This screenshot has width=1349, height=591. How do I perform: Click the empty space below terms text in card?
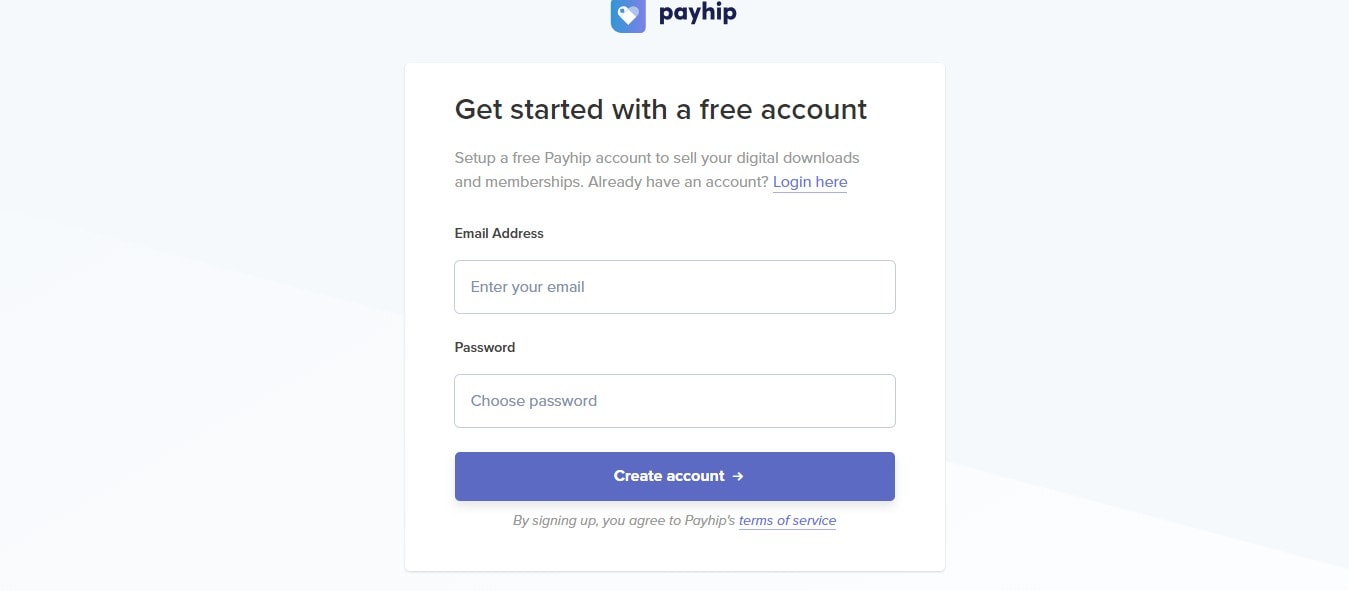675,552
